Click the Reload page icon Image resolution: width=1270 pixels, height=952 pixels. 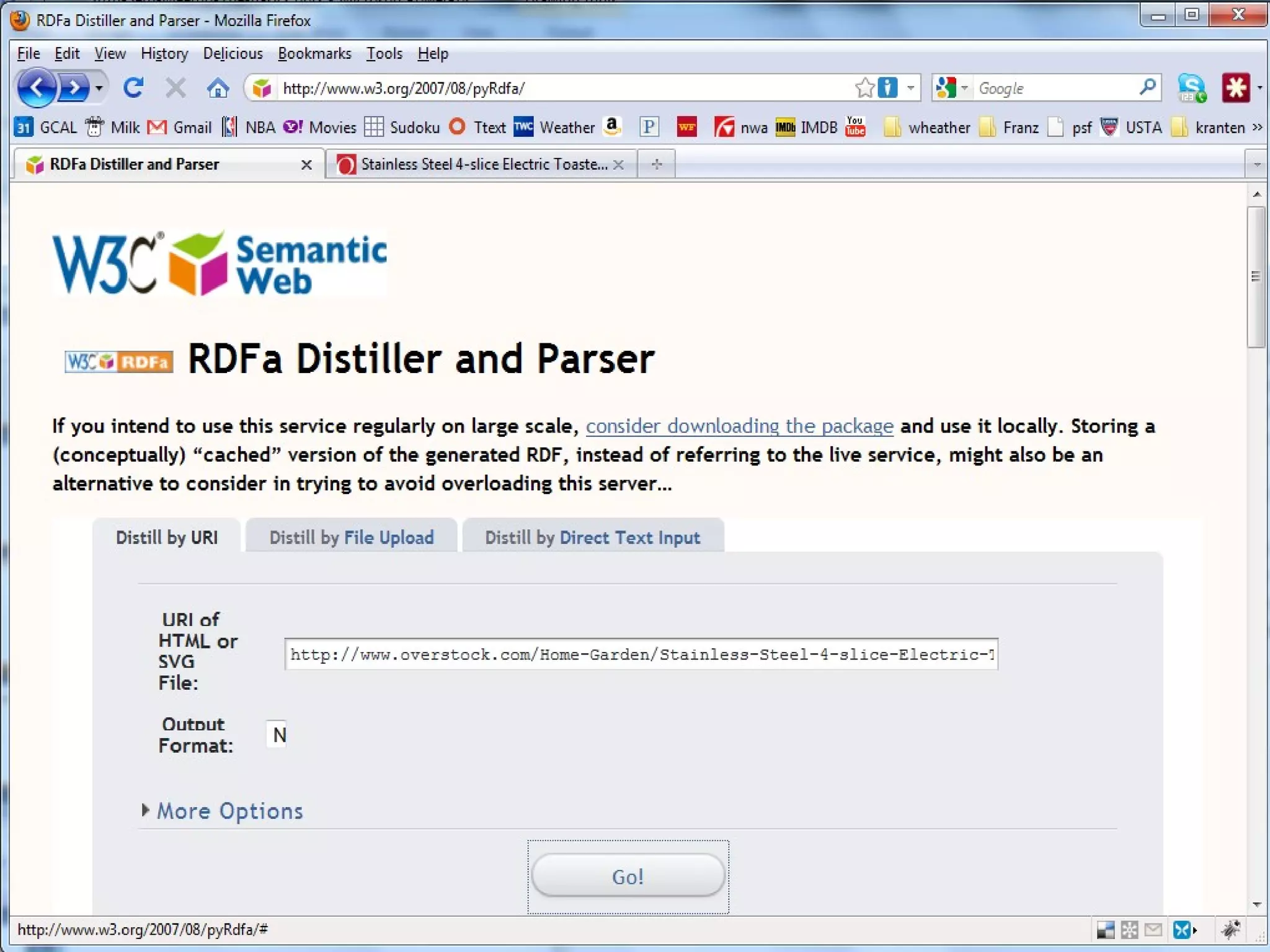coord(133,88)
